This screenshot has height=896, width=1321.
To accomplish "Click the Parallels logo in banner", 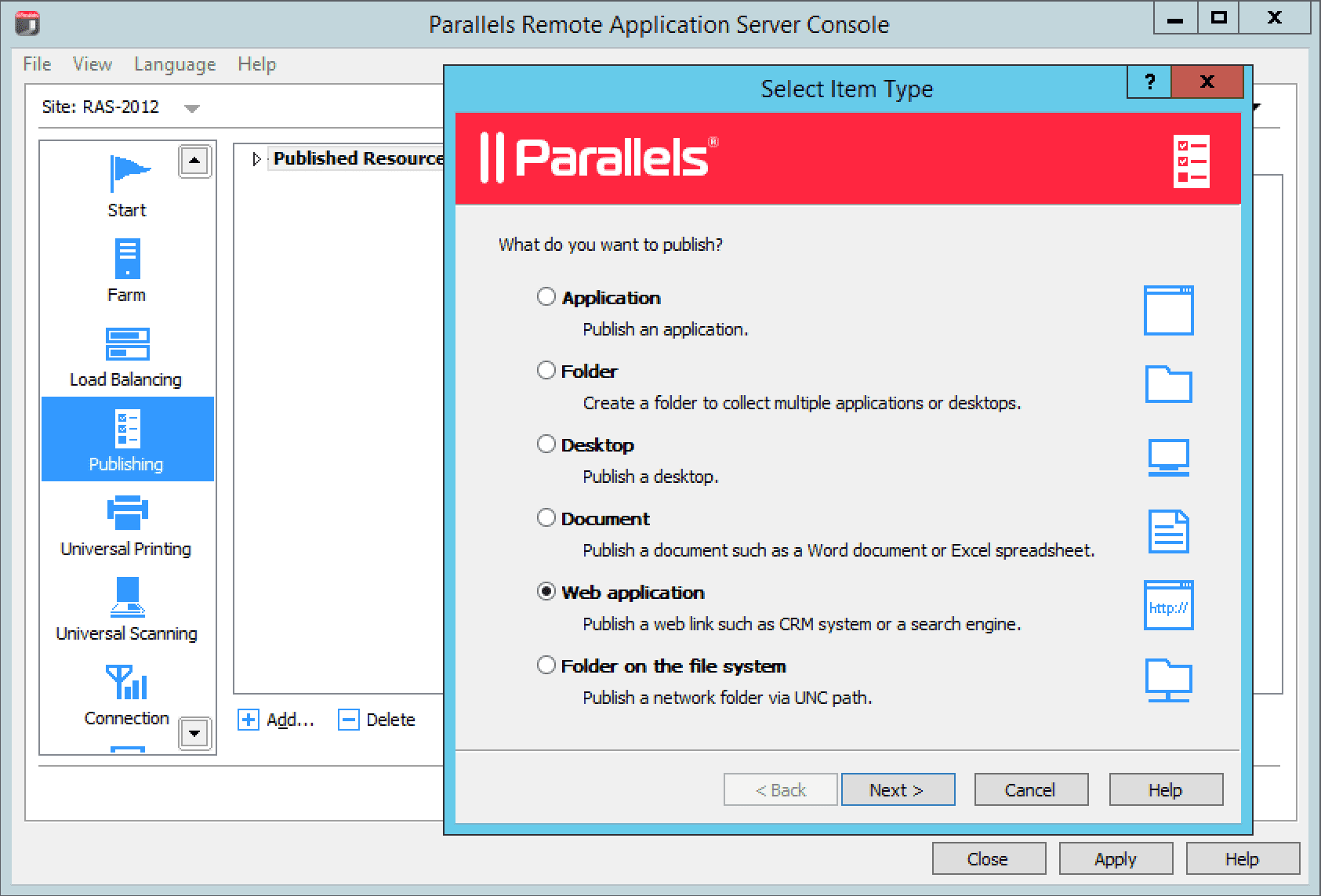I will click(598, 158).
